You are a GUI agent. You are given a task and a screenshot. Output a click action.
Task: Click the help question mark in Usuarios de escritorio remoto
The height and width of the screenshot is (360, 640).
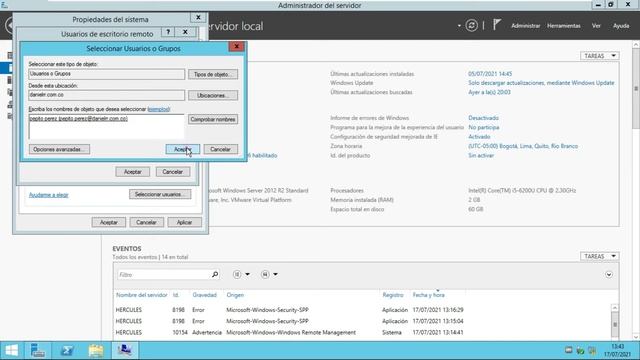click(168, 32)
